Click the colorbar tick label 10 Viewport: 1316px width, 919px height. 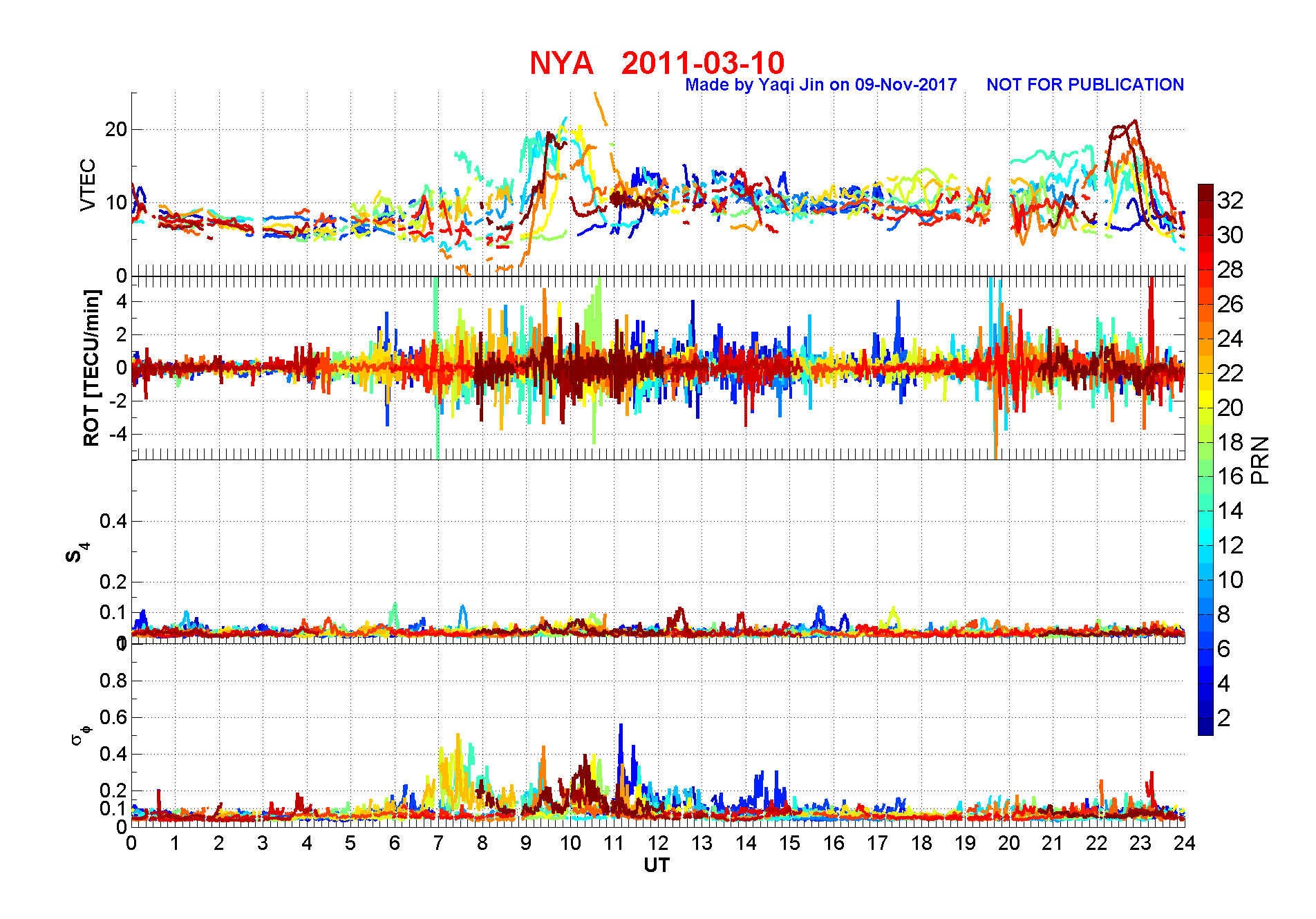pos(1230,580)
